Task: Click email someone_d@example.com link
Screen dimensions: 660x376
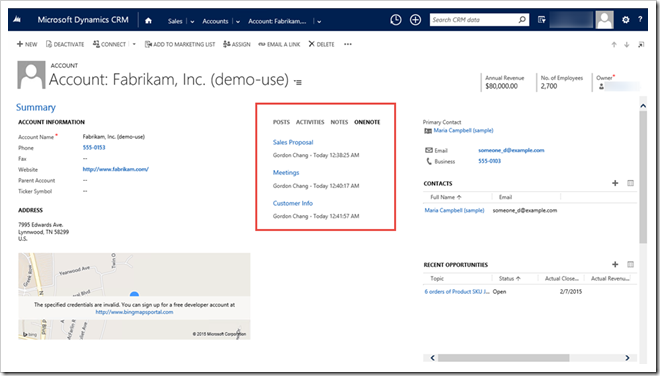Action: [511, 150]
